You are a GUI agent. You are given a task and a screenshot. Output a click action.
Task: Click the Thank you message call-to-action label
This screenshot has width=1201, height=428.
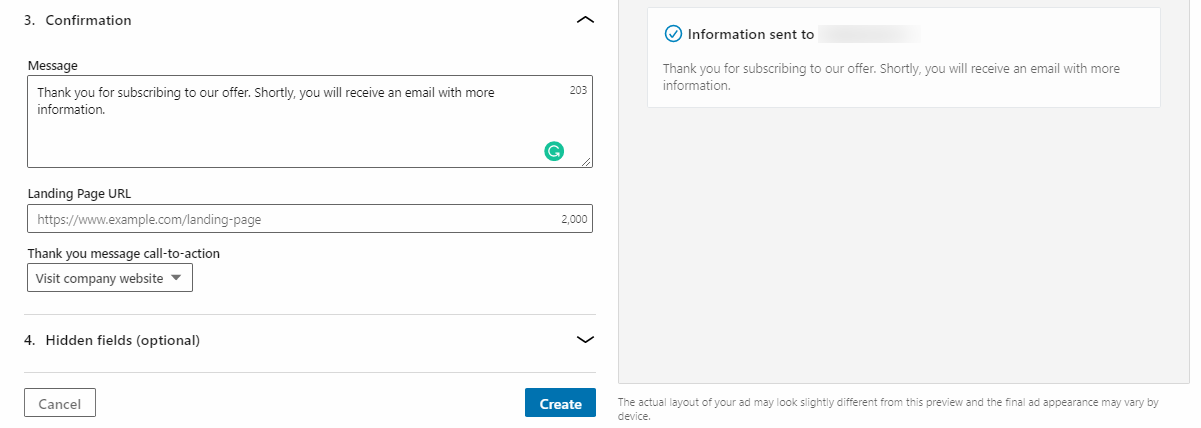click(124, 253)
